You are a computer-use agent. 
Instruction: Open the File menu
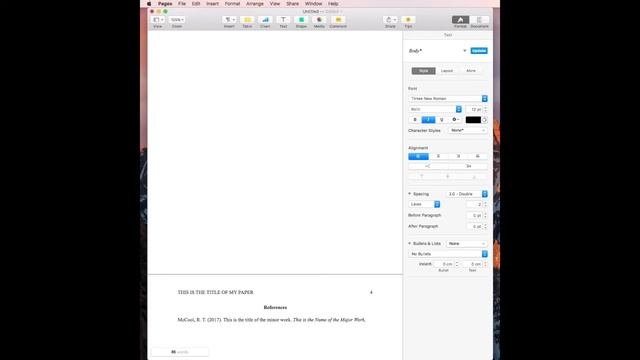tap(182, 4)
